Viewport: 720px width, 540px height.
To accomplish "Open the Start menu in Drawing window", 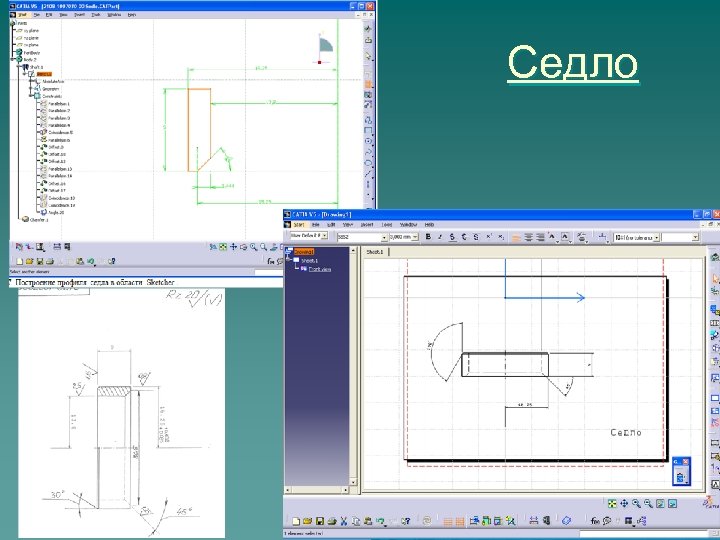I will (x=299, y=225).
